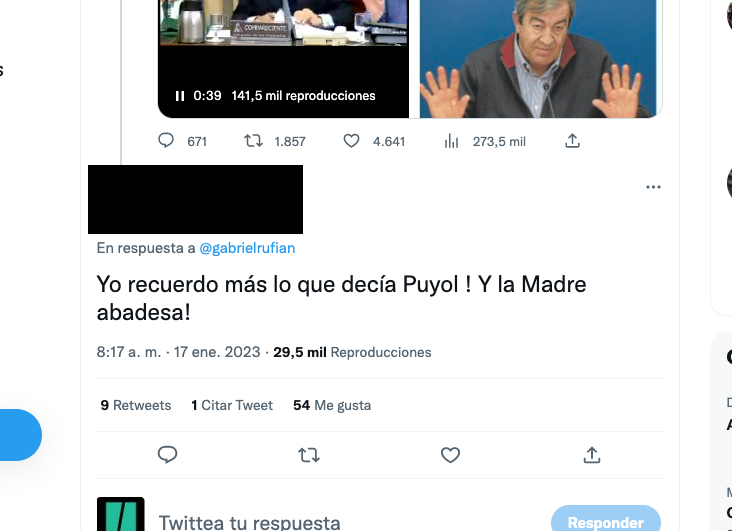732x531 pixels.
Task: Reply to the Puyol tweet via comment icon
Action: [167, 454]
